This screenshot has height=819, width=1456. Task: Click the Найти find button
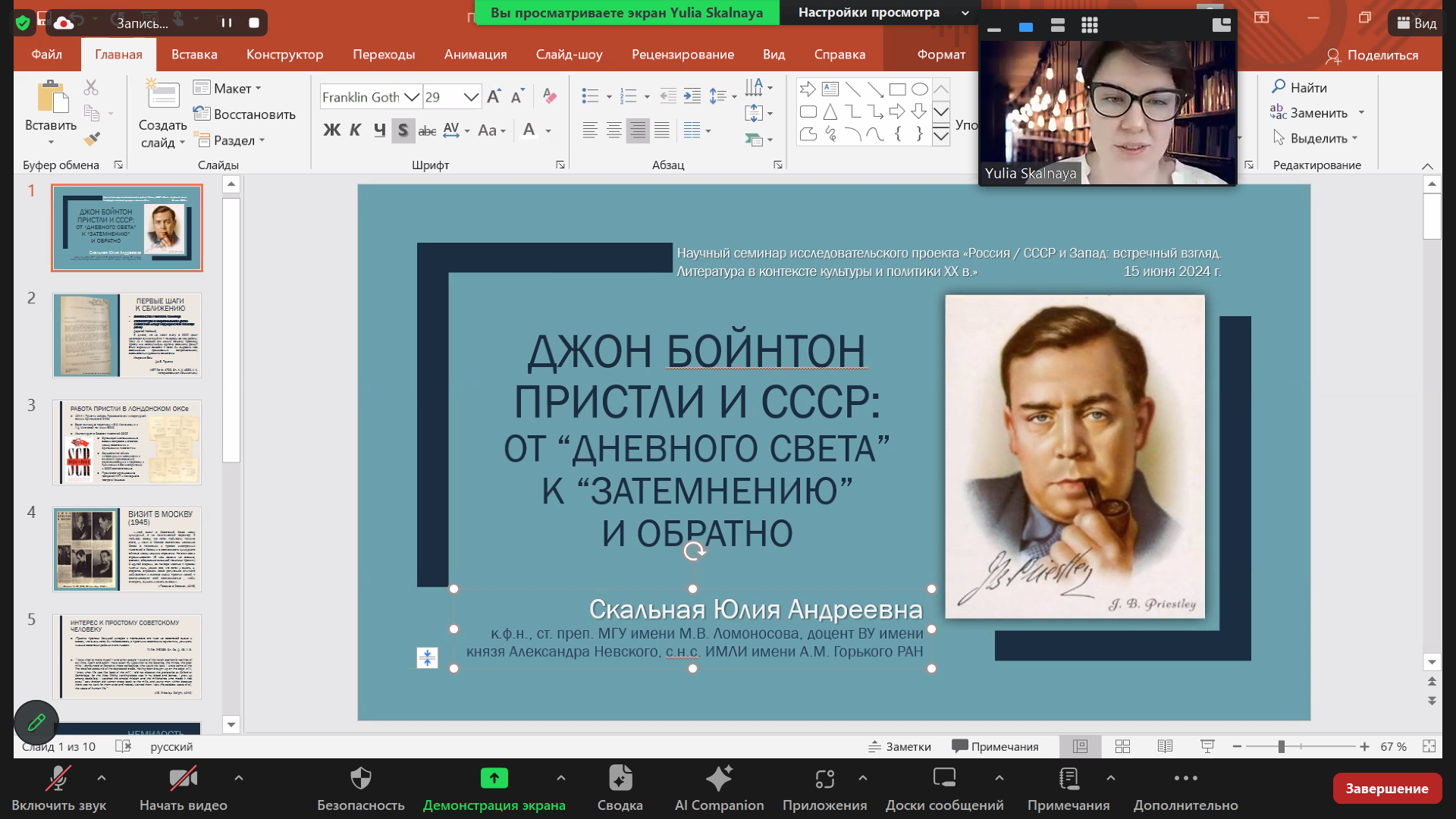[1300, 87]
